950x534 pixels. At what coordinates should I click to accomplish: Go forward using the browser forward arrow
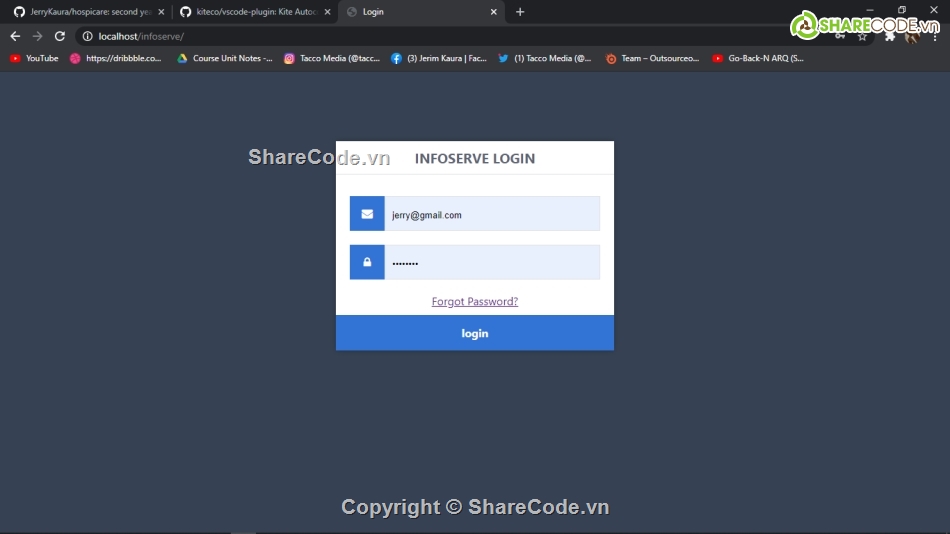38,36
